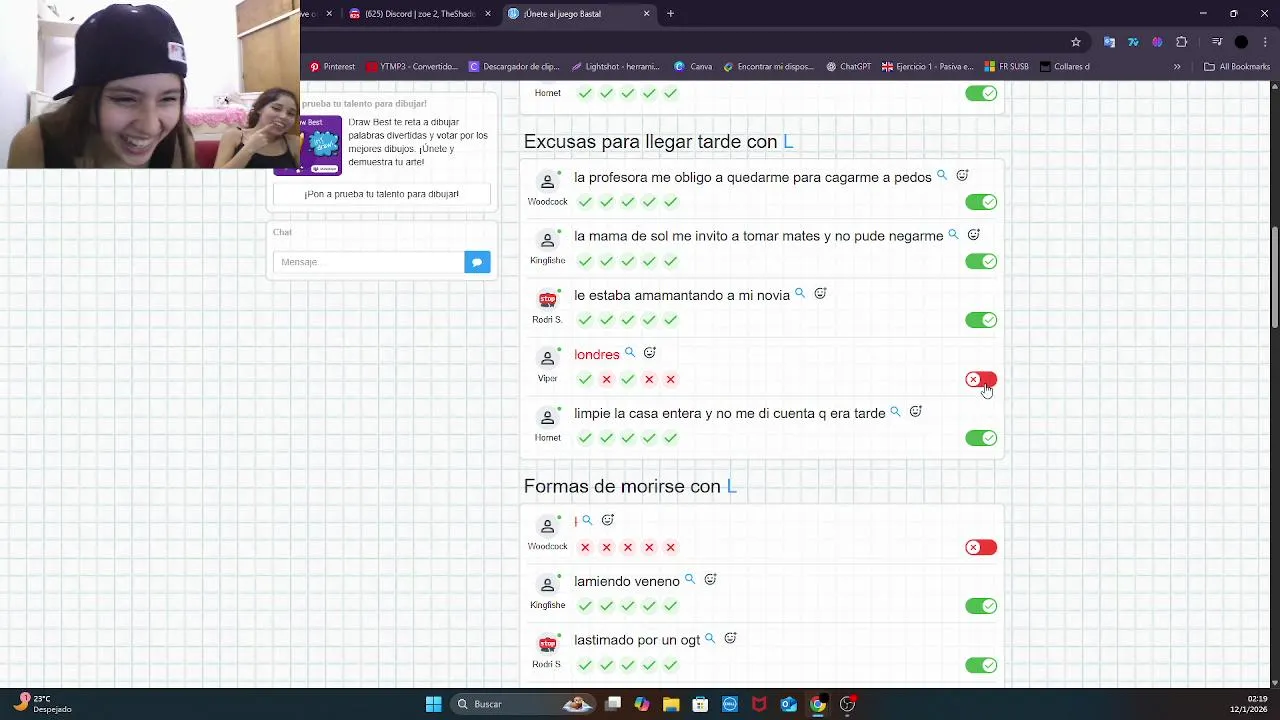Open Chrome profile avatar in toolbar
The width and height of the screenshot is (1280, 720).
pyautogui.click(x=1241, y=42)
